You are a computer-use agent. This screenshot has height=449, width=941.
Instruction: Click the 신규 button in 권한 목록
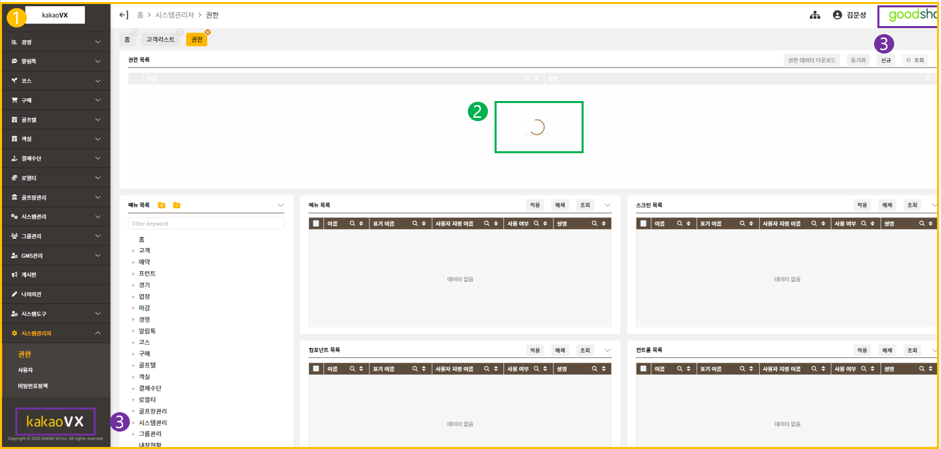click(885, 60)
